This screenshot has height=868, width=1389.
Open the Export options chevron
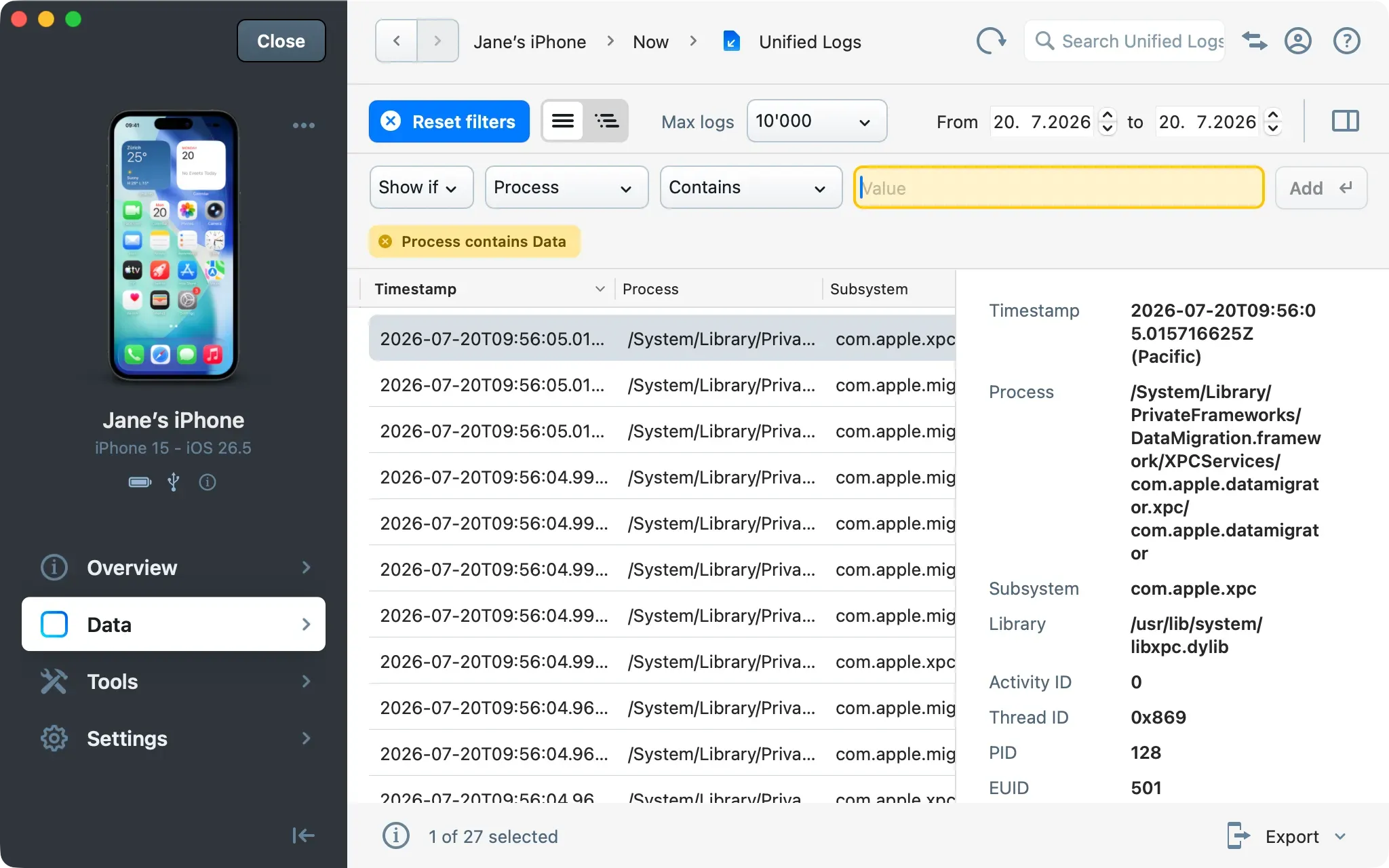coord(1340,836)
